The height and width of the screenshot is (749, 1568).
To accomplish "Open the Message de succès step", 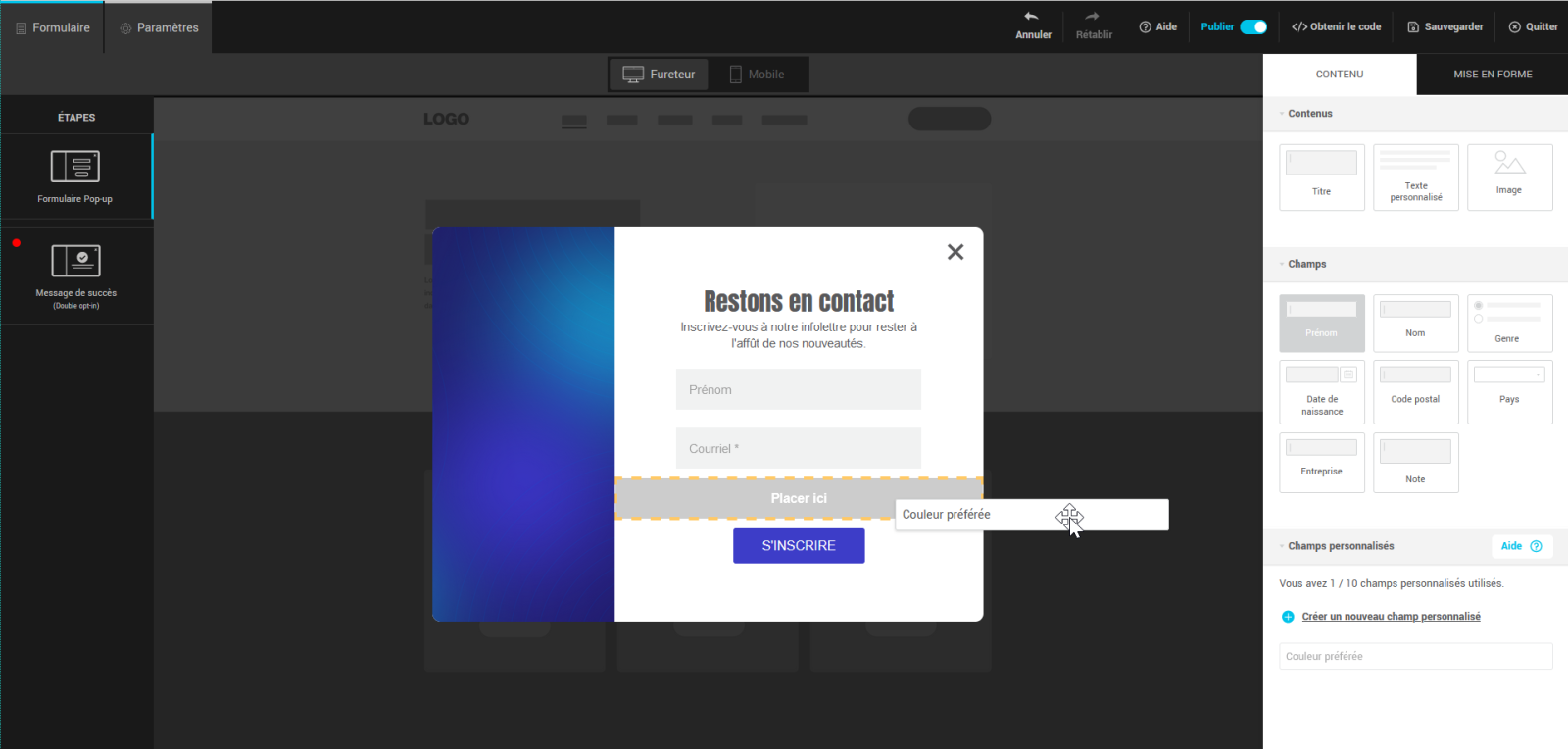I will [75, 275].
